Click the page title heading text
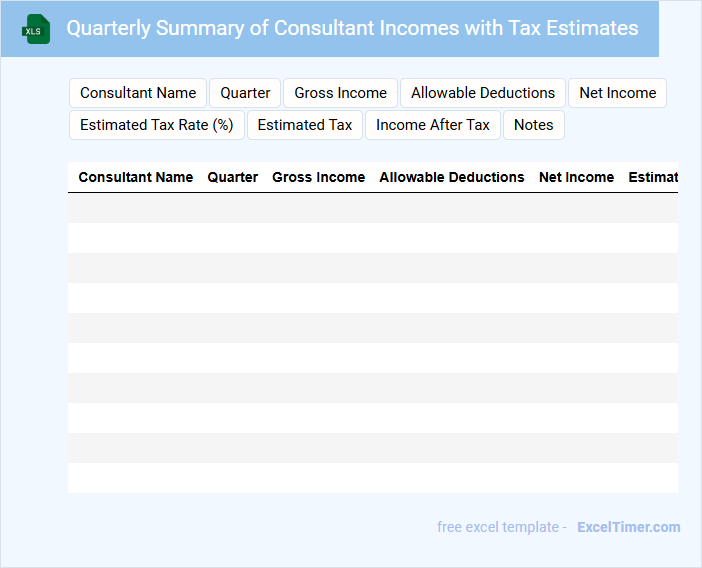This screenshot has height=568, width=702. (352, 28)
